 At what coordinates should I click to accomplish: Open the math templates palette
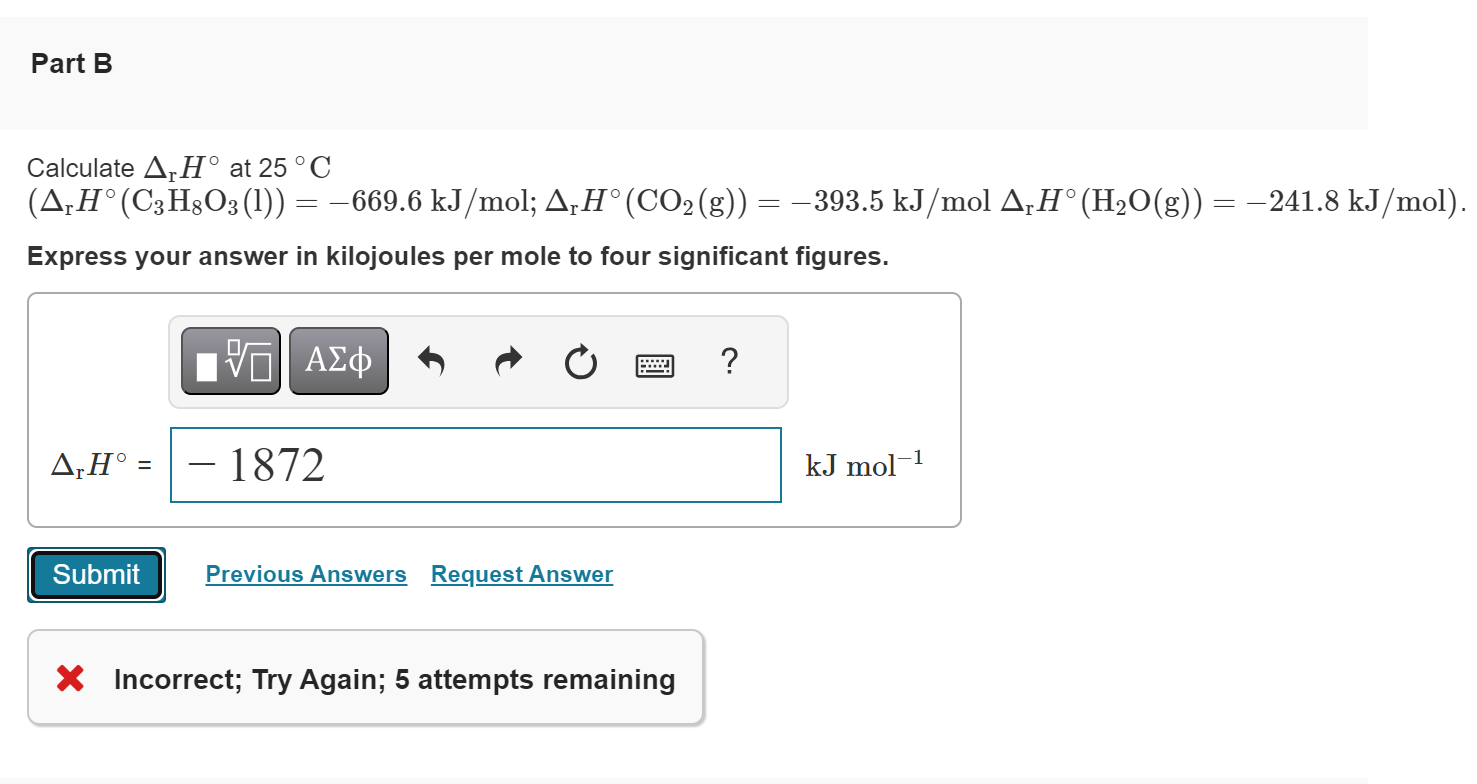click(x=229, y=360)
